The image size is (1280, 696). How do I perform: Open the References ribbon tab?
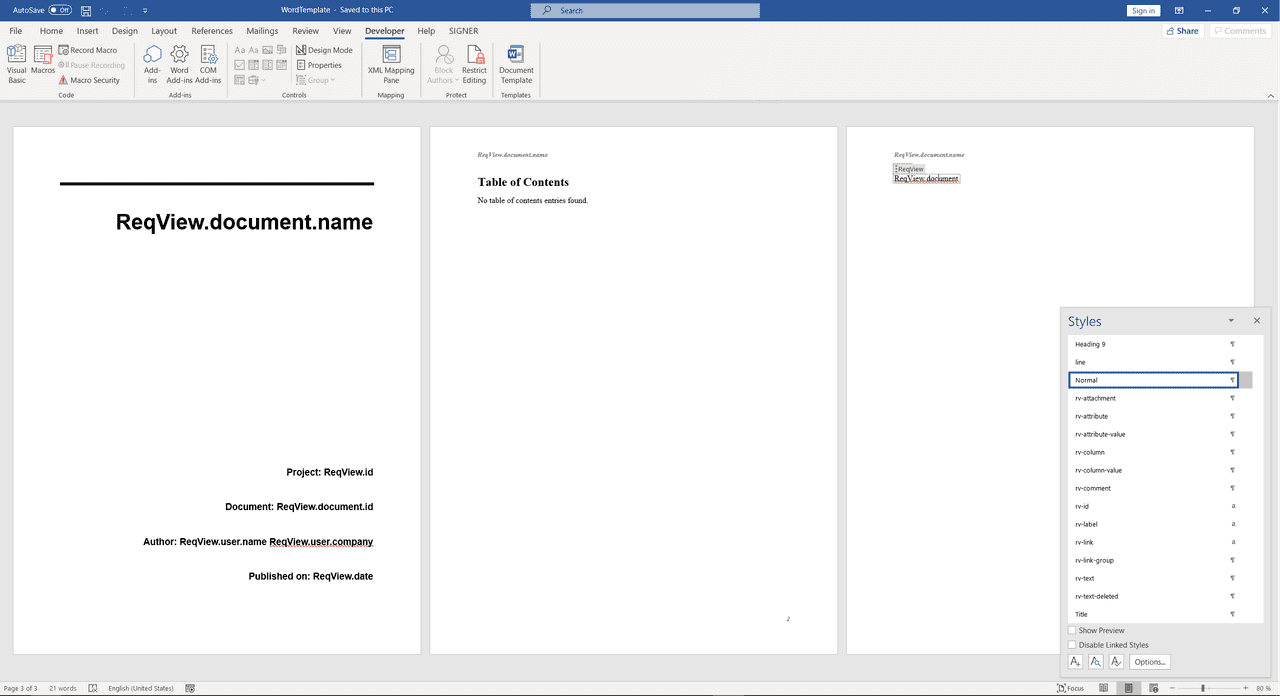(211, 31)
